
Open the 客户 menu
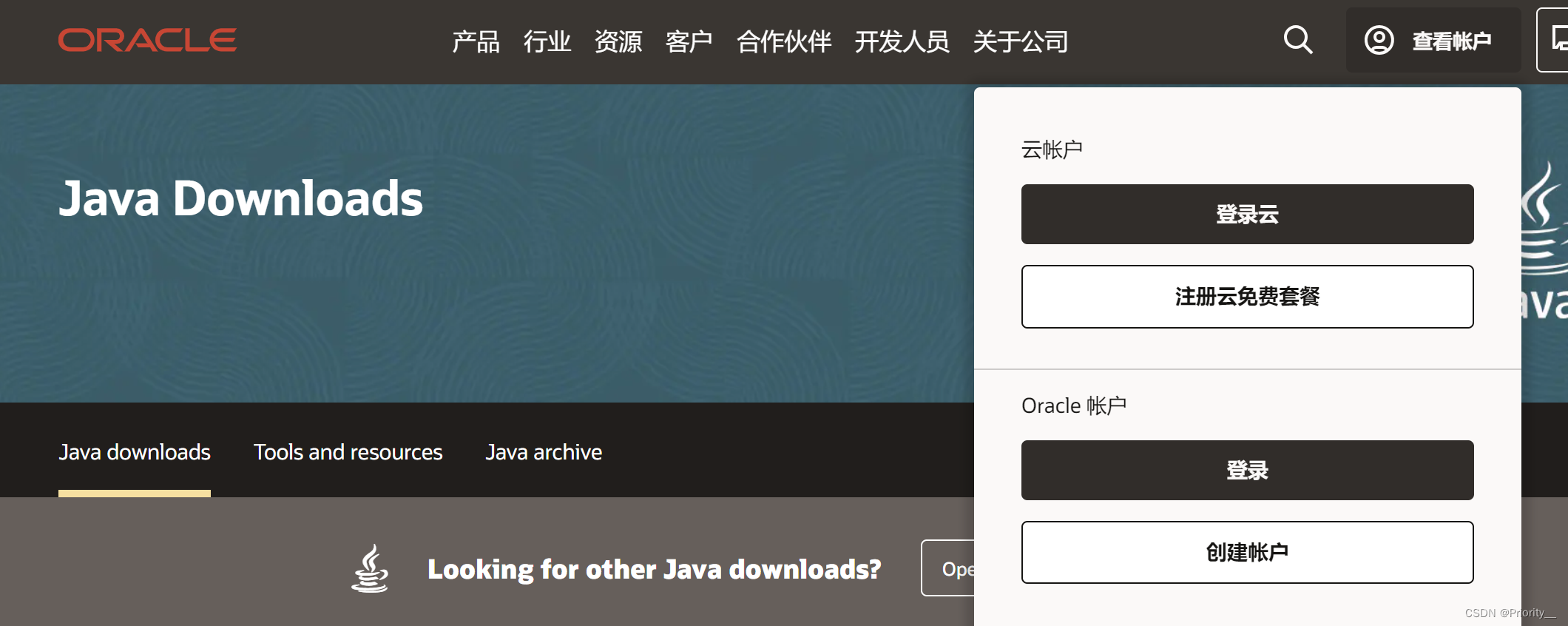(x=689, y=41)
